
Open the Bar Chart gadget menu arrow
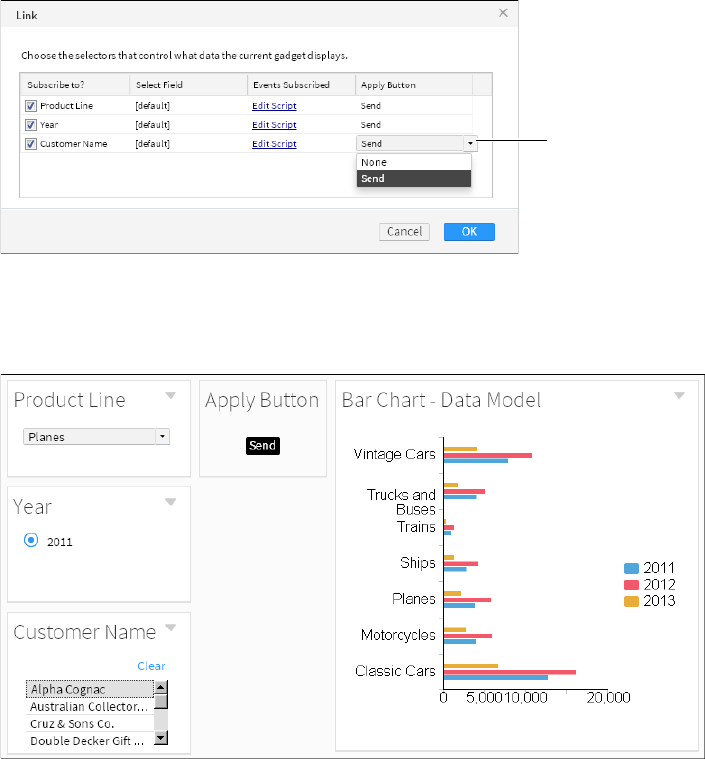point(680,396)
